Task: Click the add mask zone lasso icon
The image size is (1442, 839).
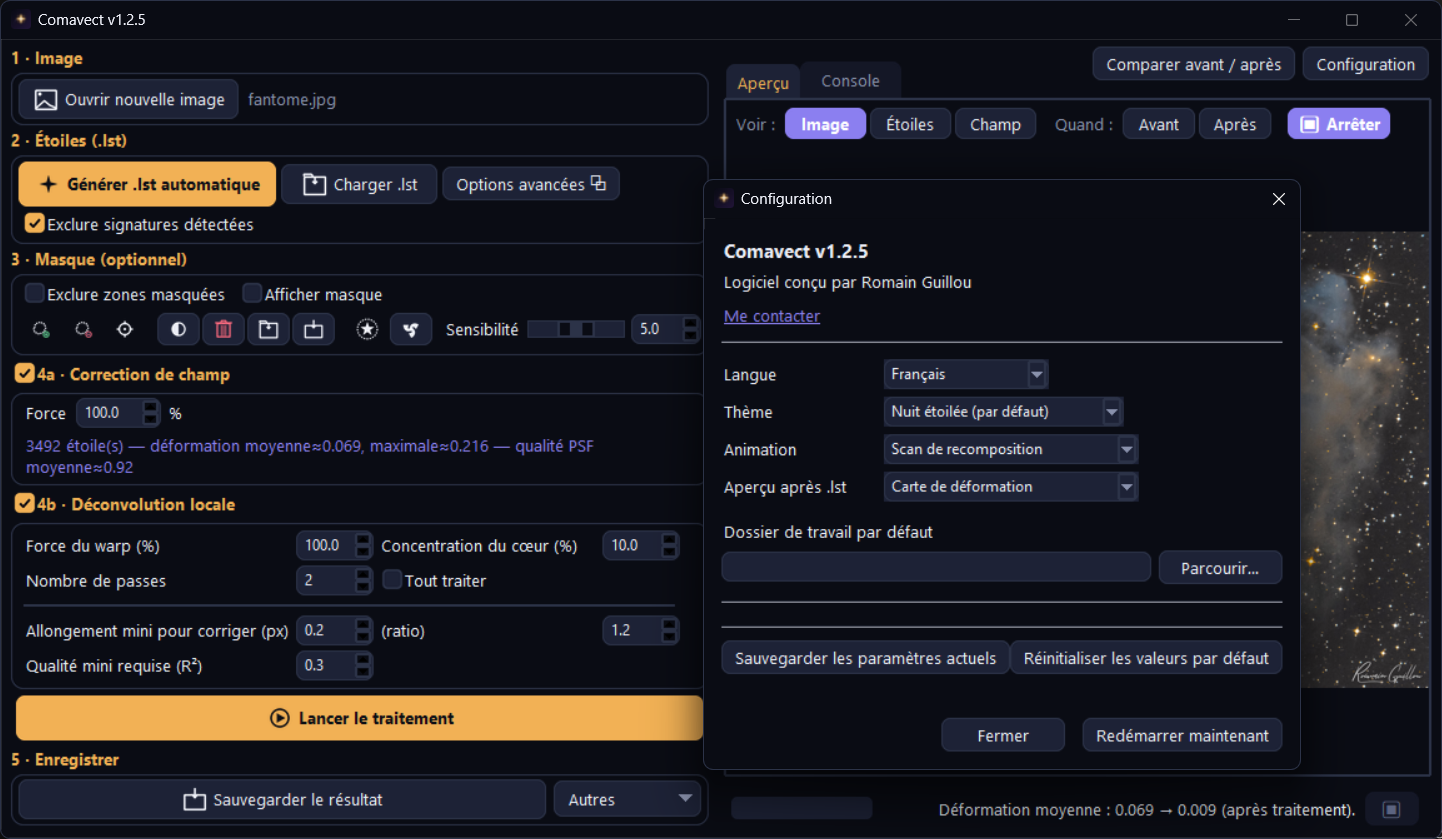Action: click(x=41, y=329)
